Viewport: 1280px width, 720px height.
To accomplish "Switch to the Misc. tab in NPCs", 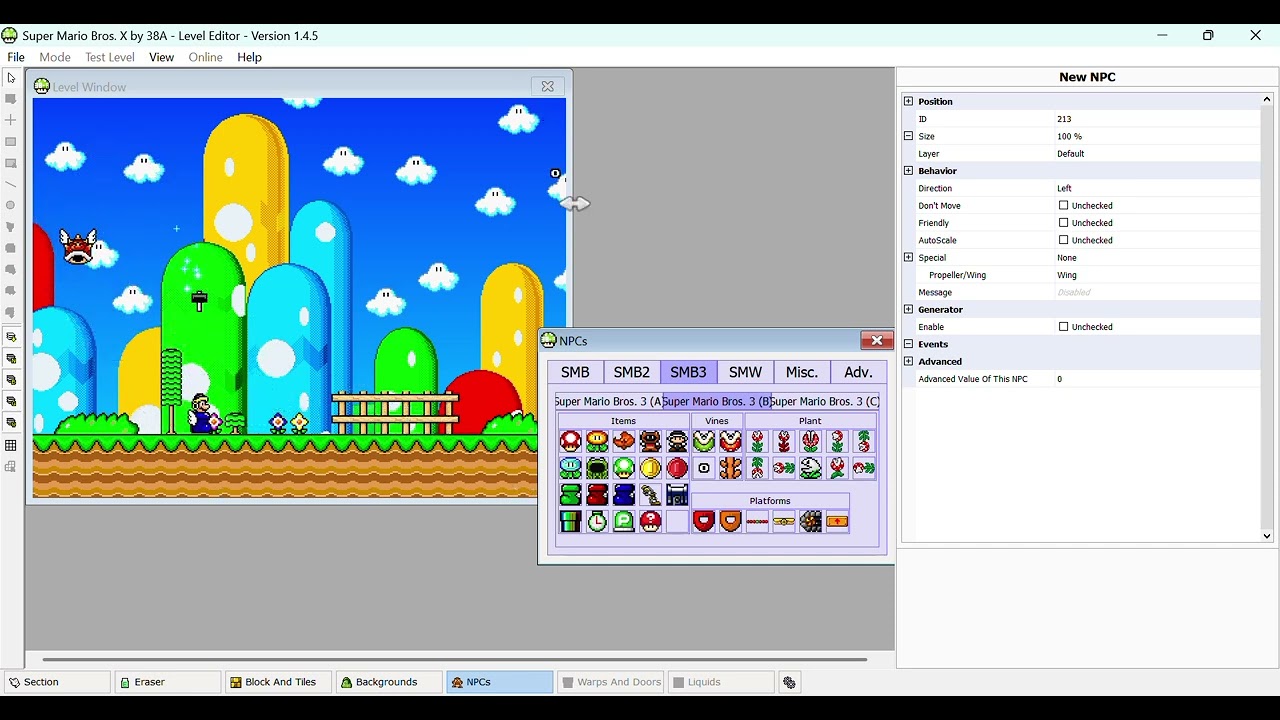I will click(802, 372).
